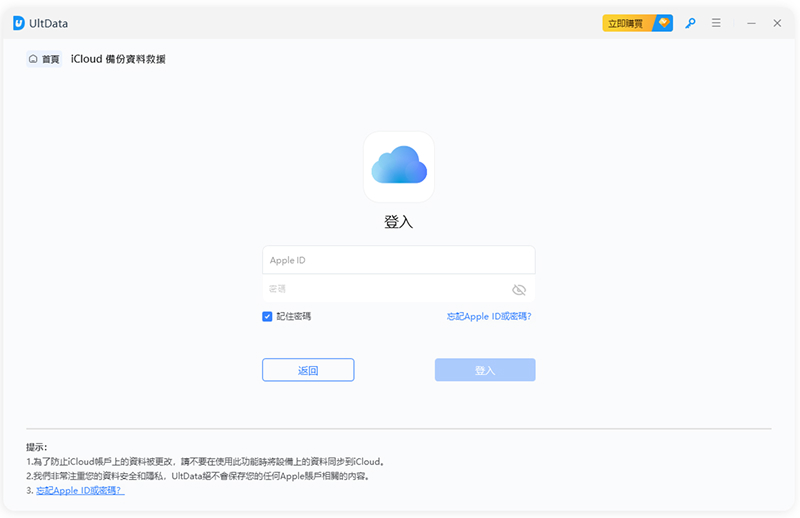Viewport: 800px width, 518px height.
Task: Click the iCloud cloud icon
Action: pos(399,167)
